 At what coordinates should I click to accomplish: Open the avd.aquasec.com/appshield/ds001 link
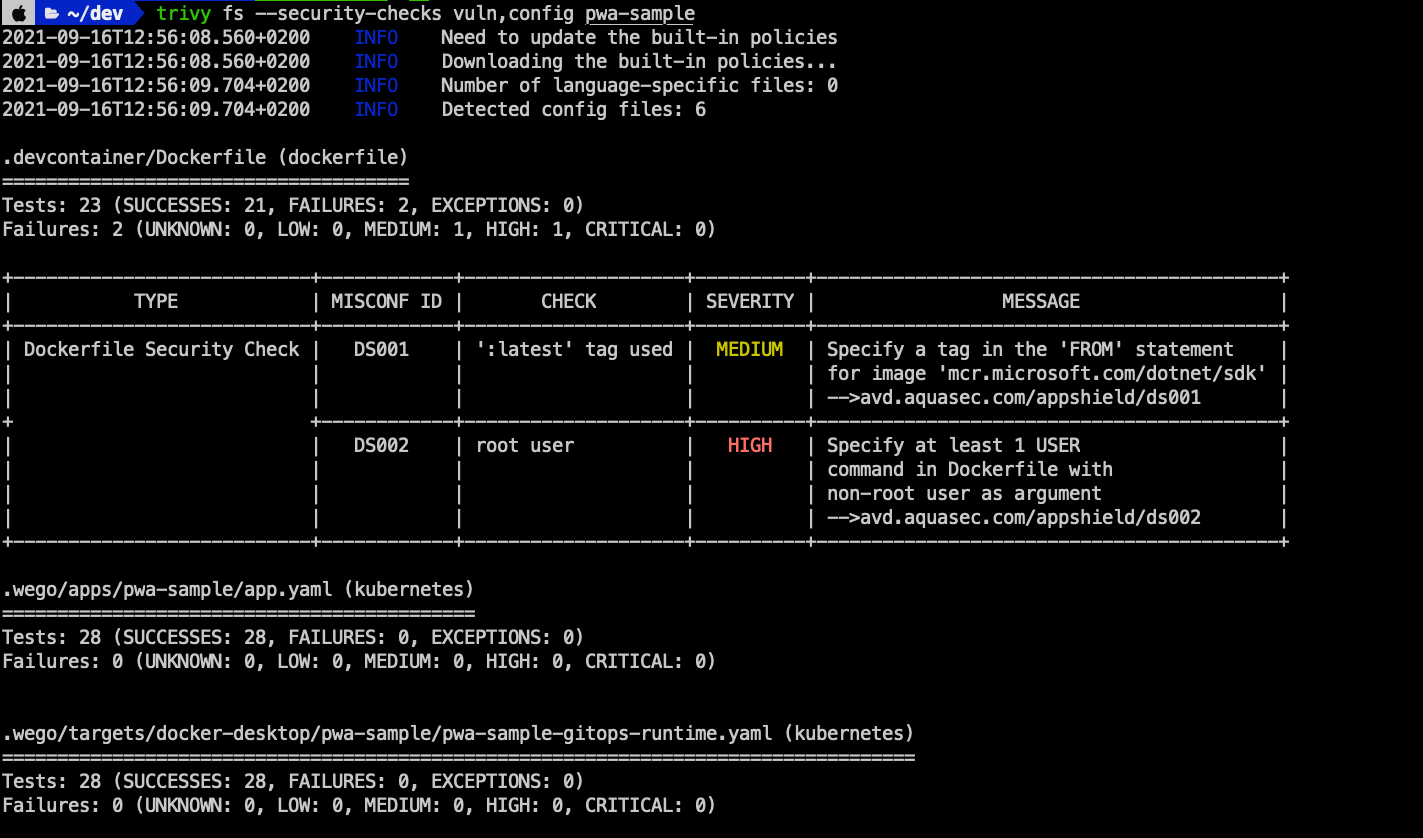[1025, 397]
